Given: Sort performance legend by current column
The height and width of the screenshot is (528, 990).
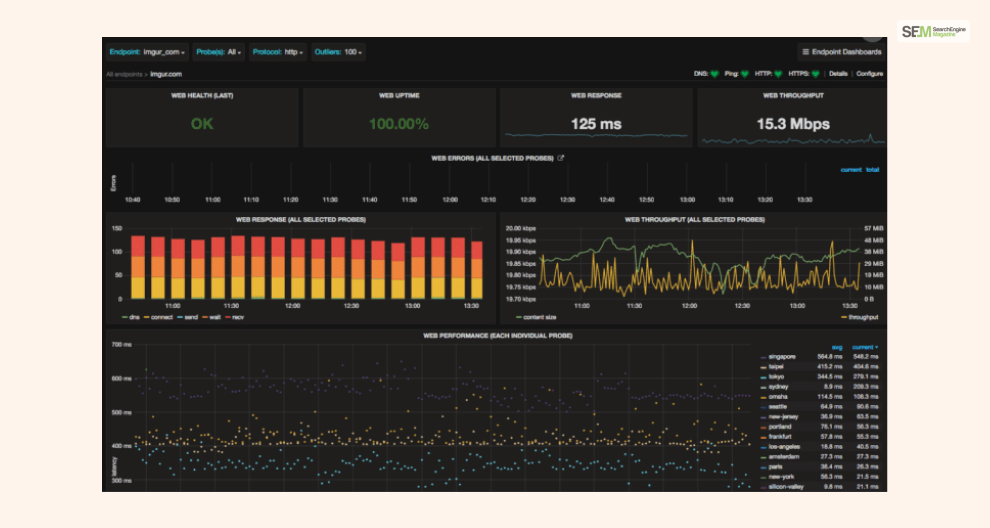Looking at the screenshot, I should tap(864, 347).
